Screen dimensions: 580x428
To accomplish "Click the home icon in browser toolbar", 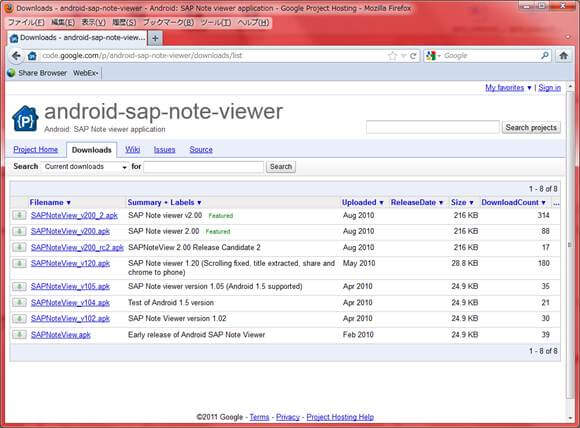I will coord(563,56).
